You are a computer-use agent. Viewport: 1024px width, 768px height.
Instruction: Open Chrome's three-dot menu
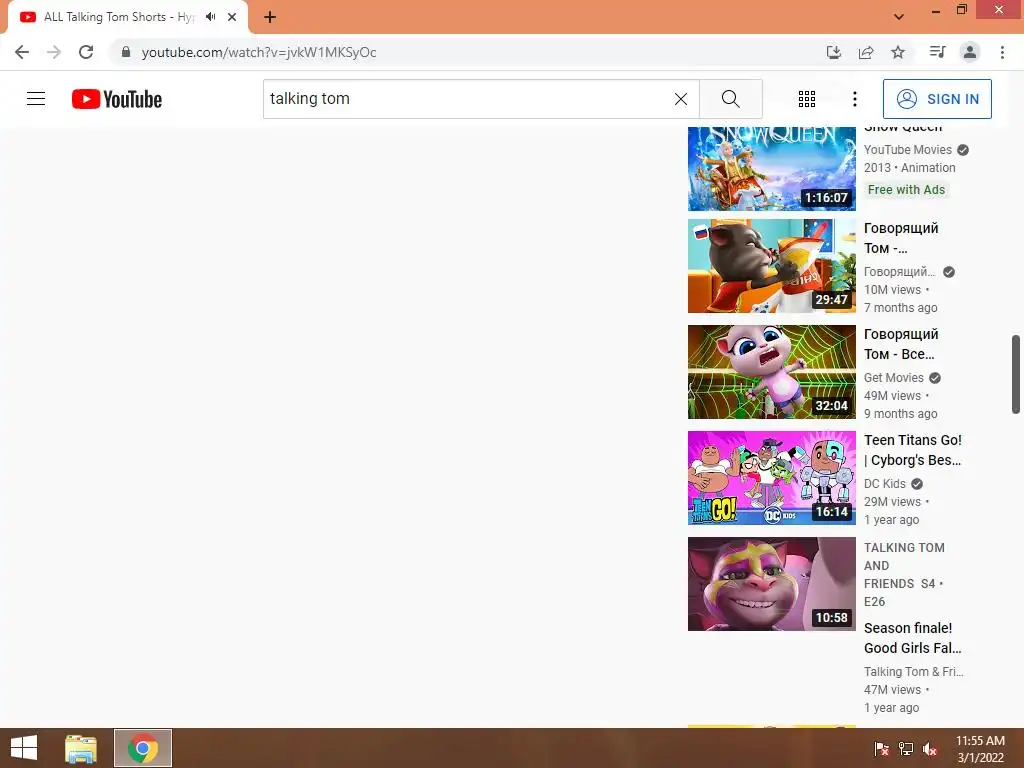click(1002, 52)
